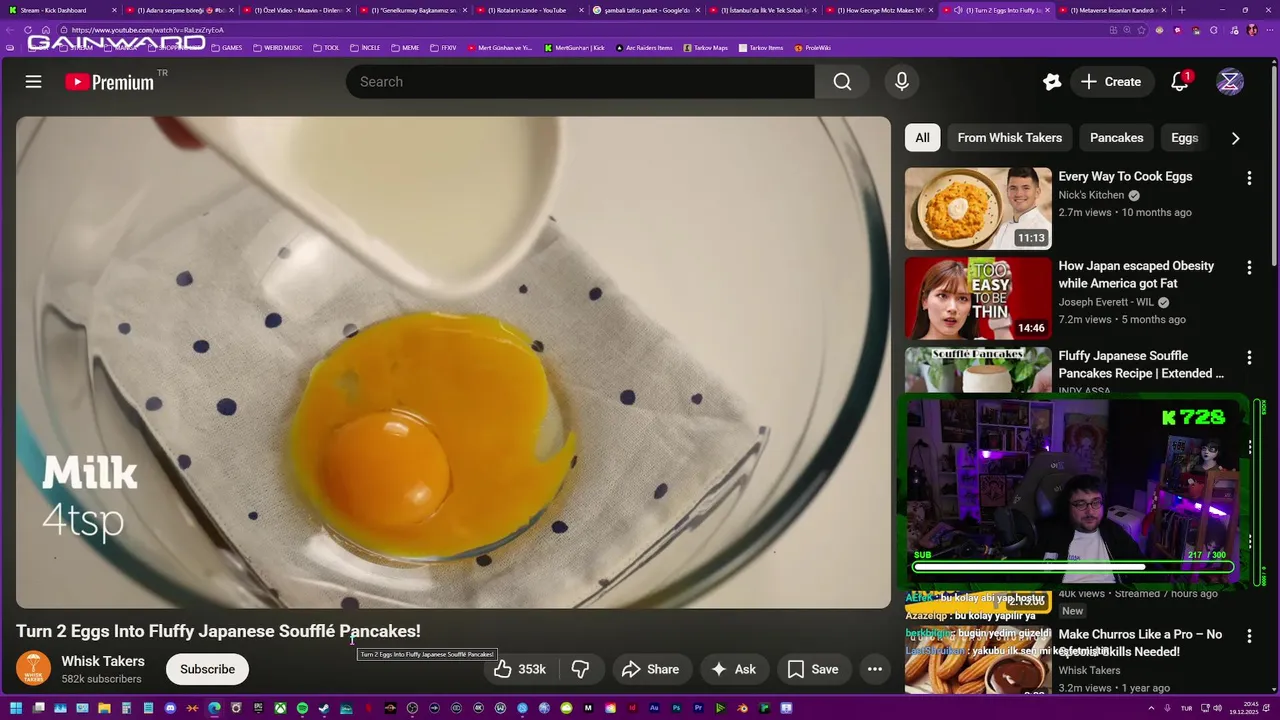Open options for Make Churros Like a Pro
Image resolution: width=1280 pixels, height=720 pixels.
tap(1249, 636)
